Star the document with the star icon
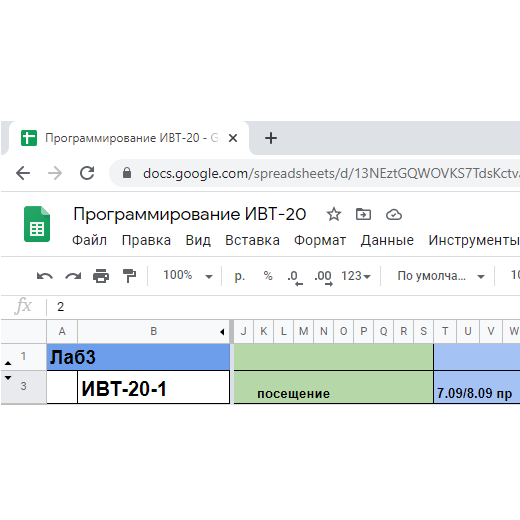This screenshot has height=520, width=520. (x=334, y=214)
